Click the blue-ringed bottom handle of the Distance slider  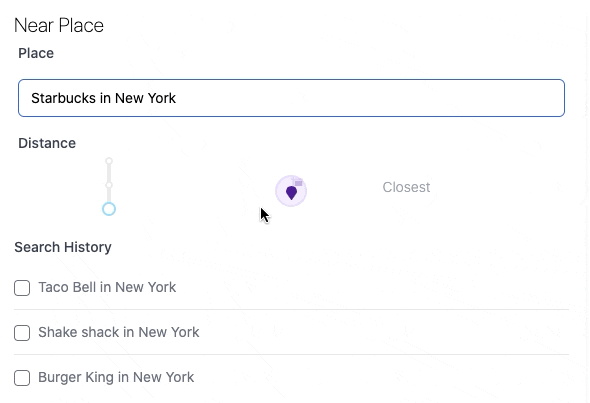click(x=109, y=209)
